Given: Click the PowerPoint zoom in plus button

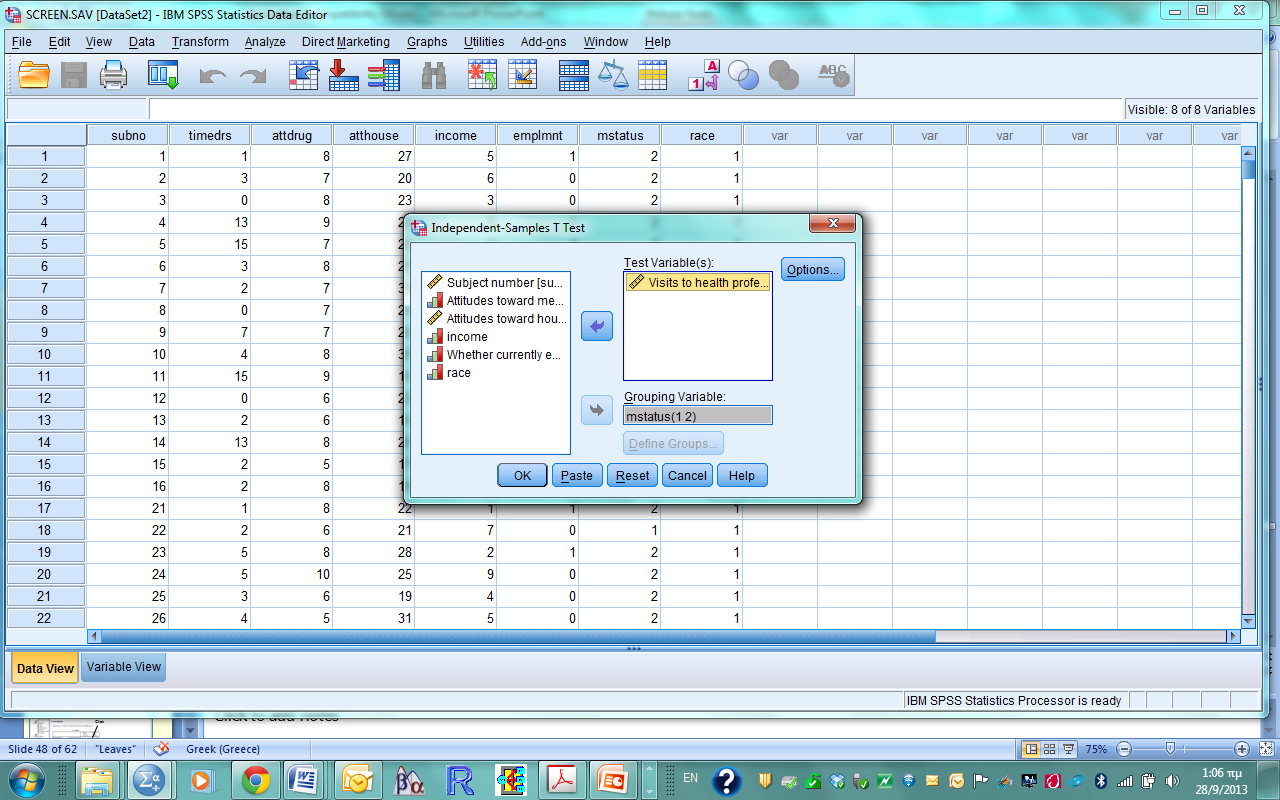Looking at the screenshot, I should (x=1242, y=748).
